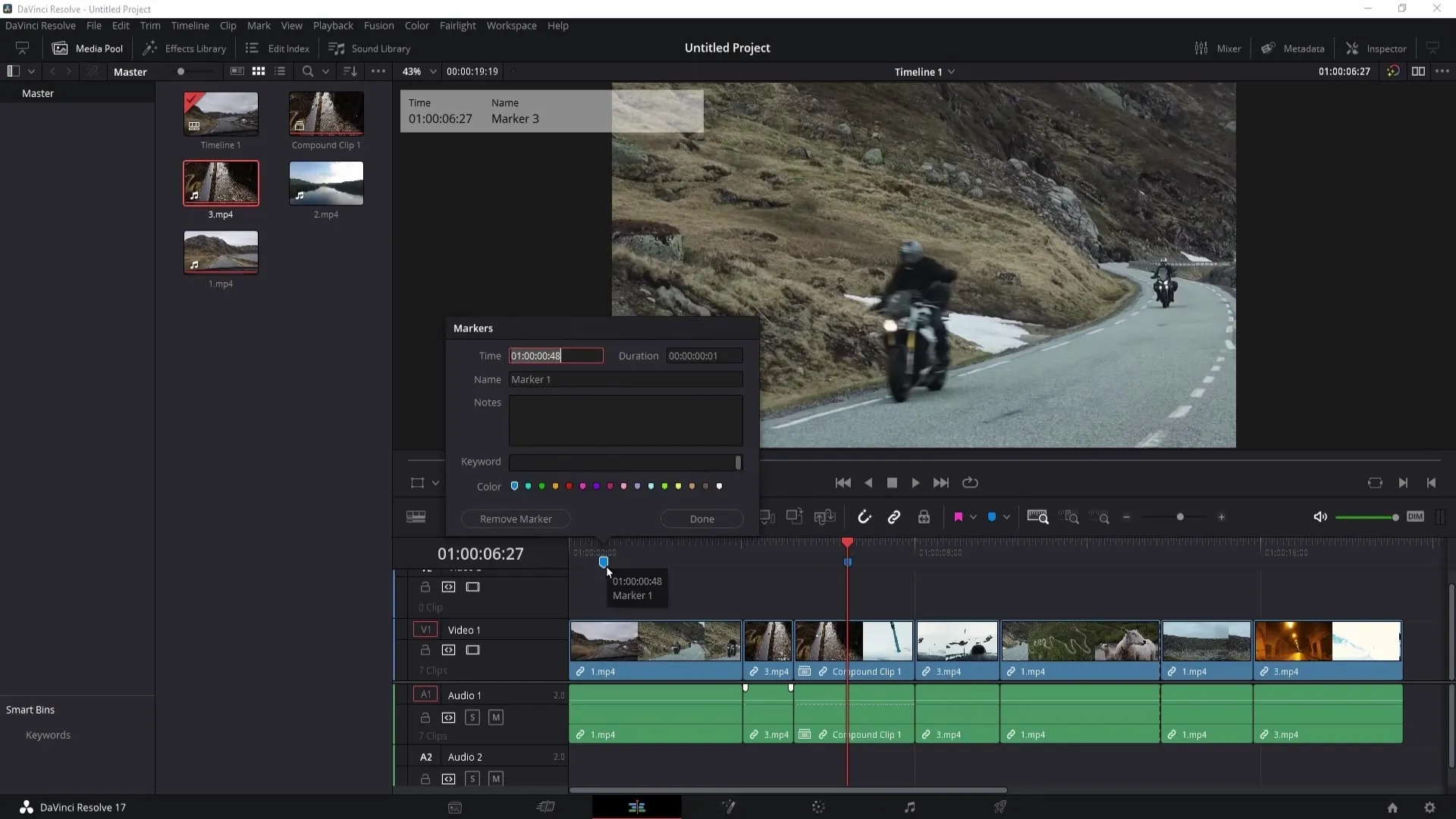Select the Keywords smart bin
The height and width of the screenshot is (819, 1456).
pyautogui.click(x=48, y=735)
